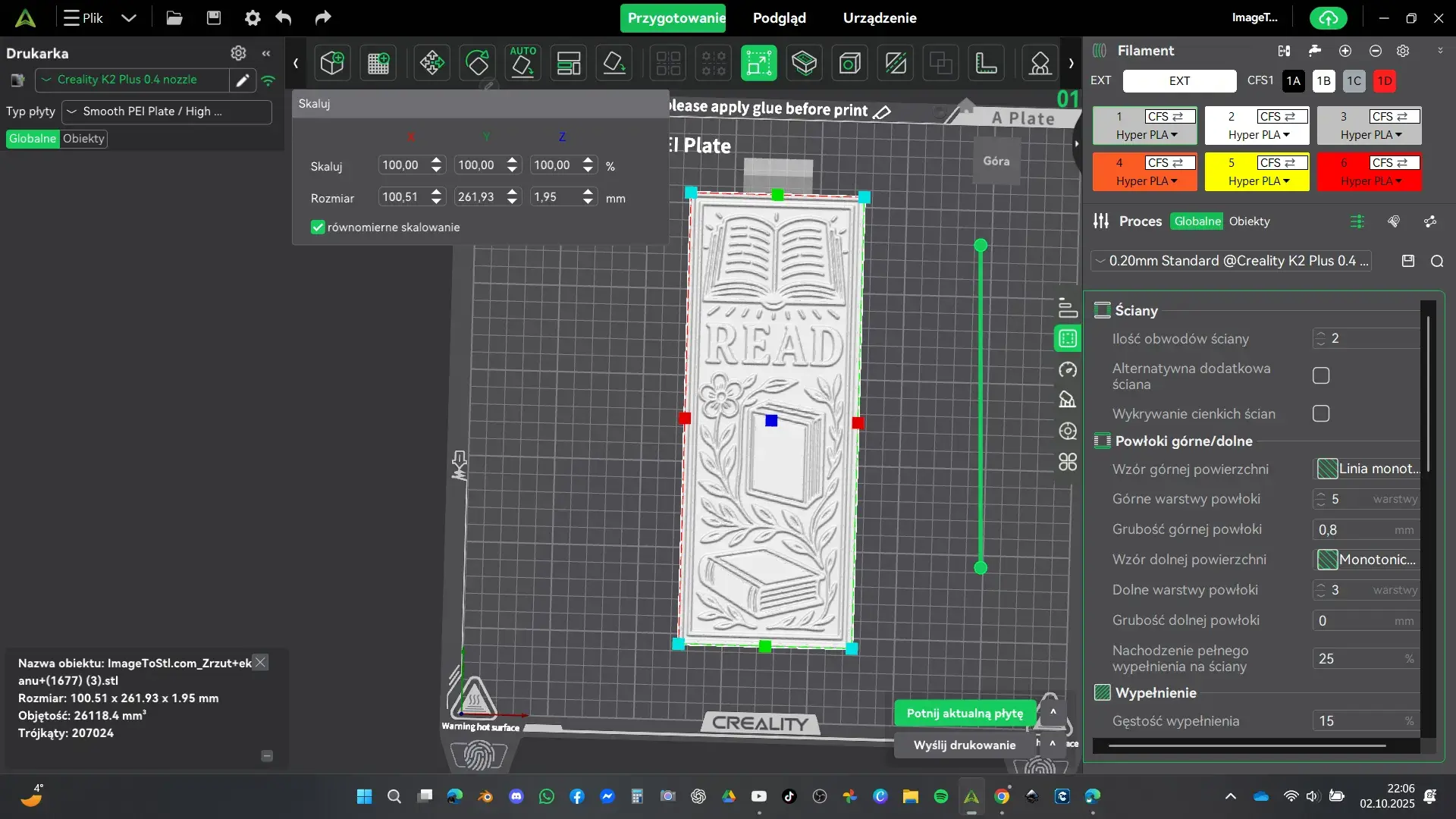
Task: Open filament 1 Hyper PLA dropdown
Action: pyautogui.click(x=1145, y=135)
